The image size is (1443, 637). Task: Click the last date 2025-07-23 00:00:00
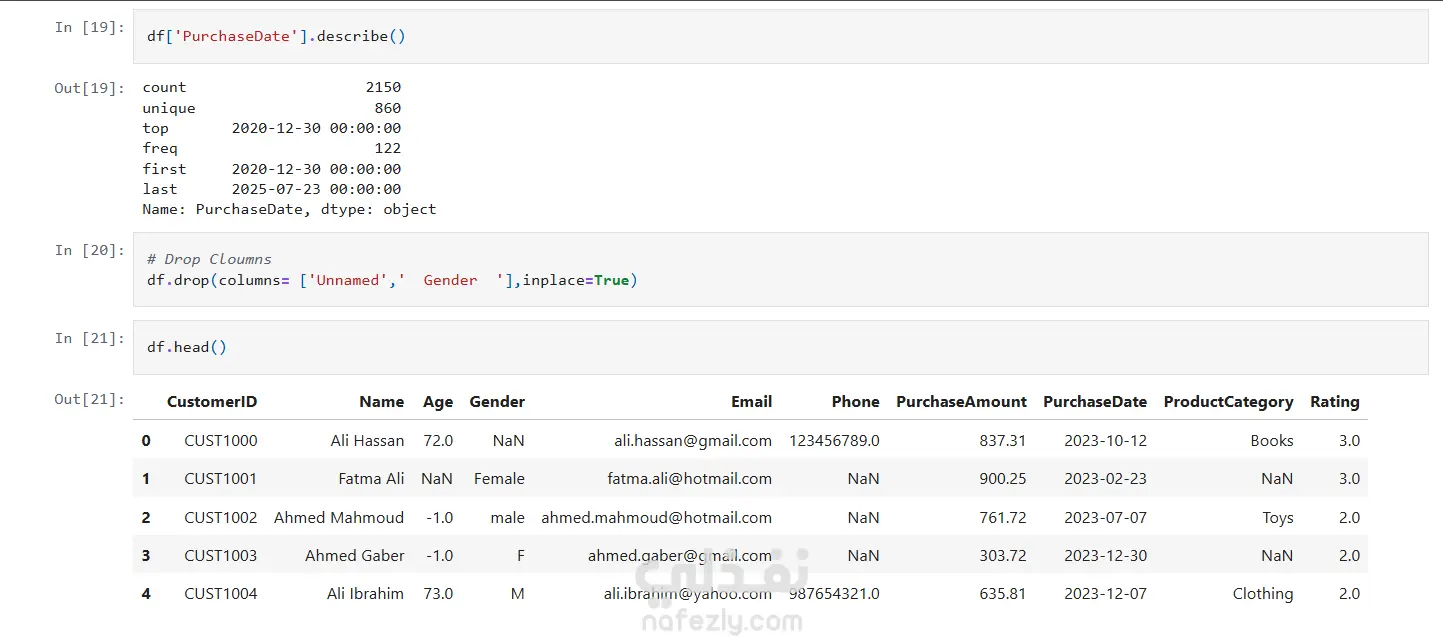[316, 189]
